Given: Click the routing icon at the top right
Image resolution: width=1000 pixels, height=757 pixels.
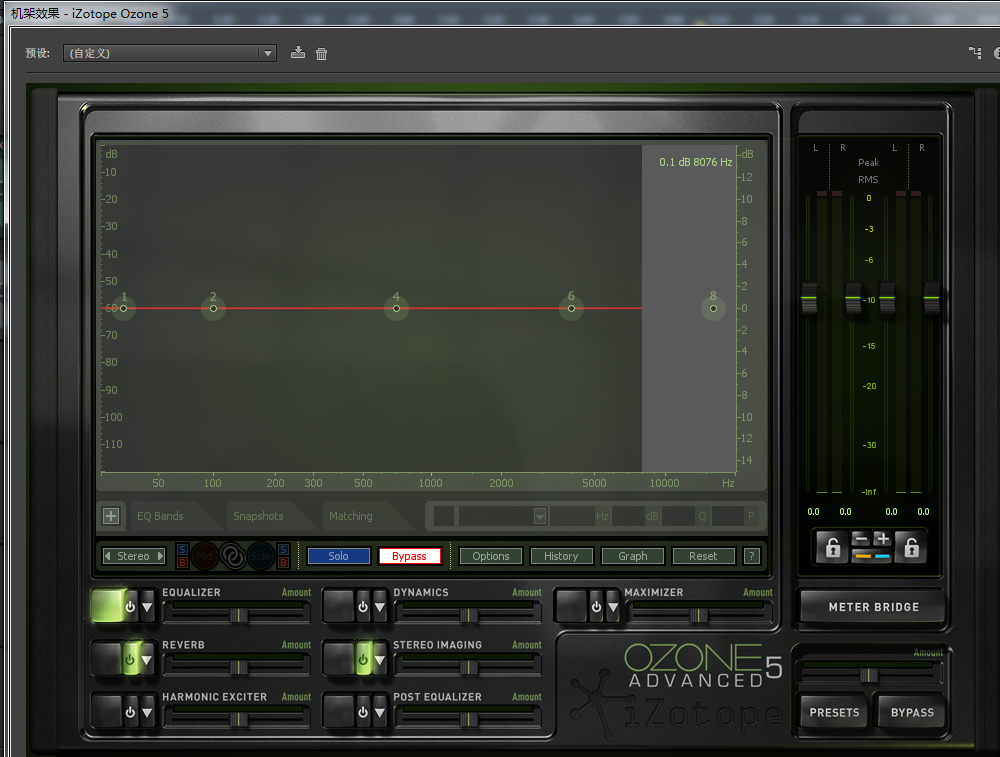Looking at the screenshot, I should pyautogui.click(x=975, y=53).
